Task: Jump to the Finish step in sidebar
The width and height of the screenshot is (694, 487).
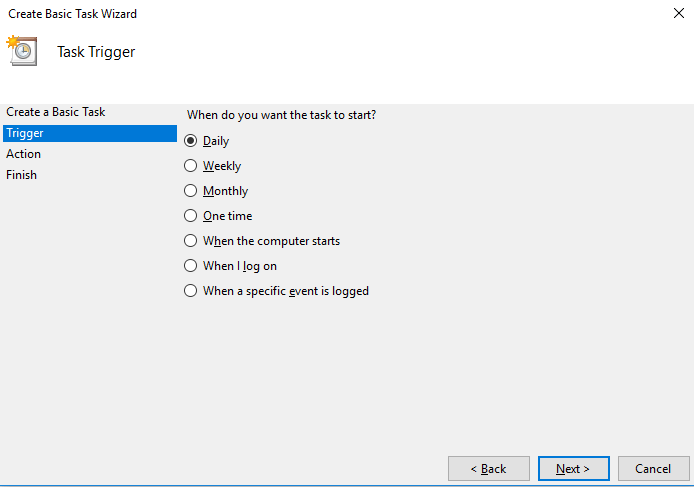Action: [22, 175]
